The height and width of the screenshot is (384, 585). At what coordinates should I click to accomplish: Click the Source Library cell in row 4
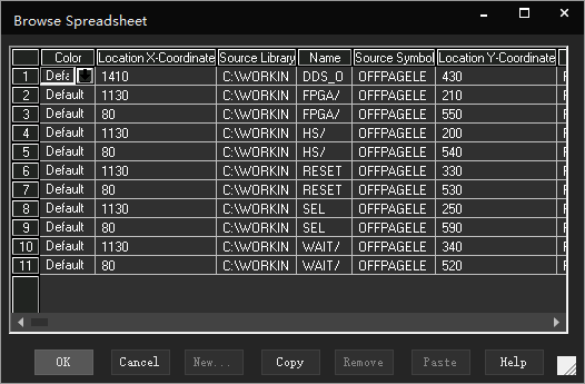pyautogui.click(x=257, y=133)
